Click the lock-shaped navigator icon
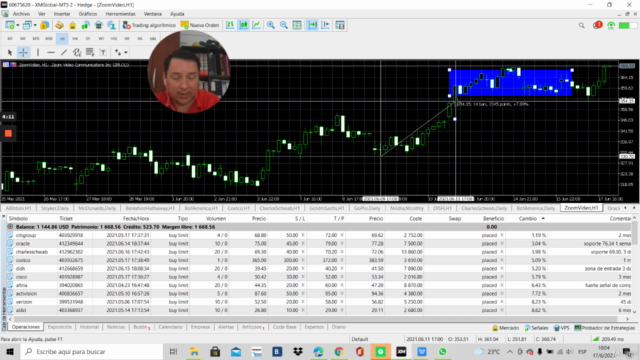The width and height of the screenshot is (640, 360). tap(73, 25)
